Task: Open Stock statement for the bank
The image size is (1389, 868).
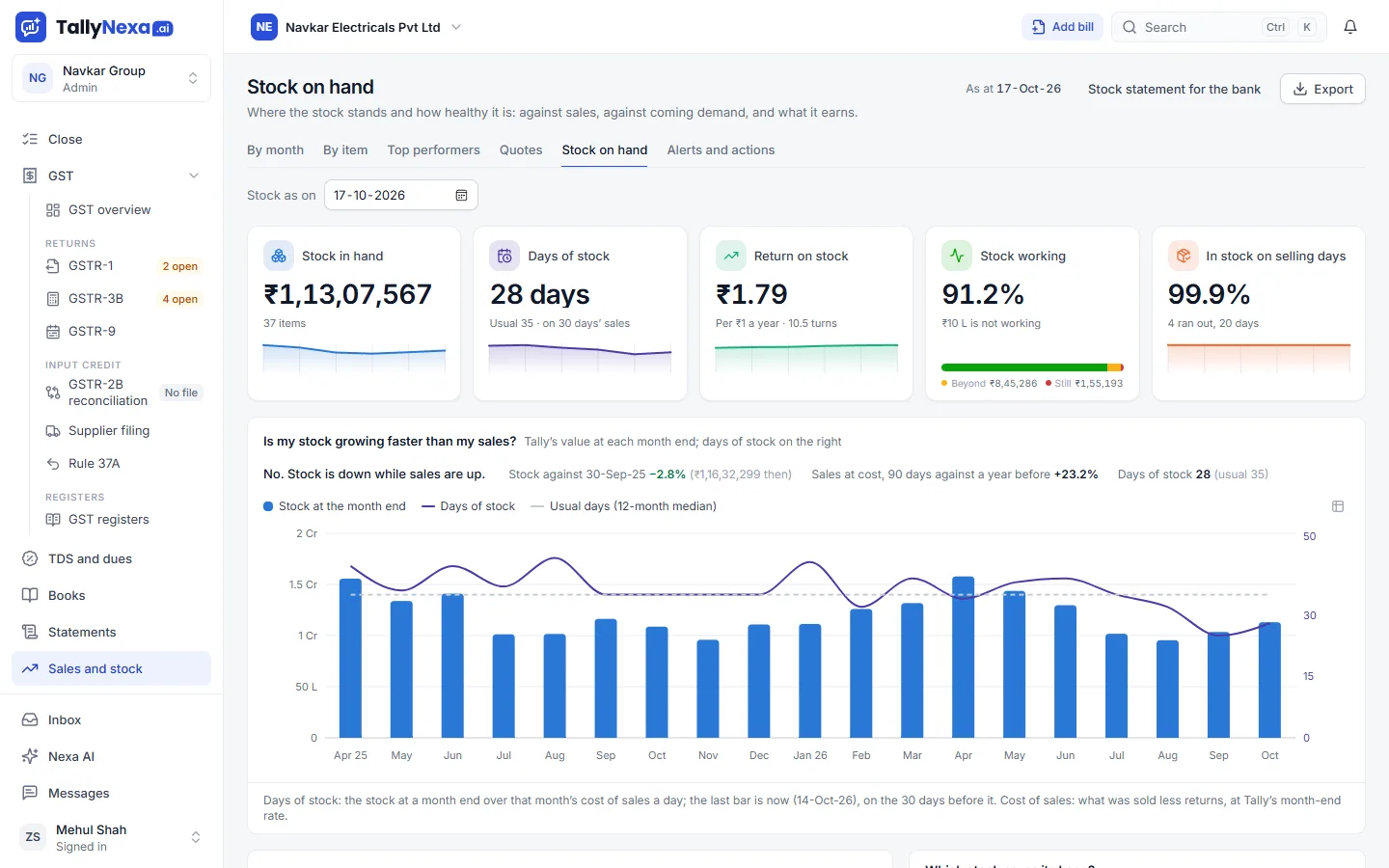Action: tap(1174, 89)
